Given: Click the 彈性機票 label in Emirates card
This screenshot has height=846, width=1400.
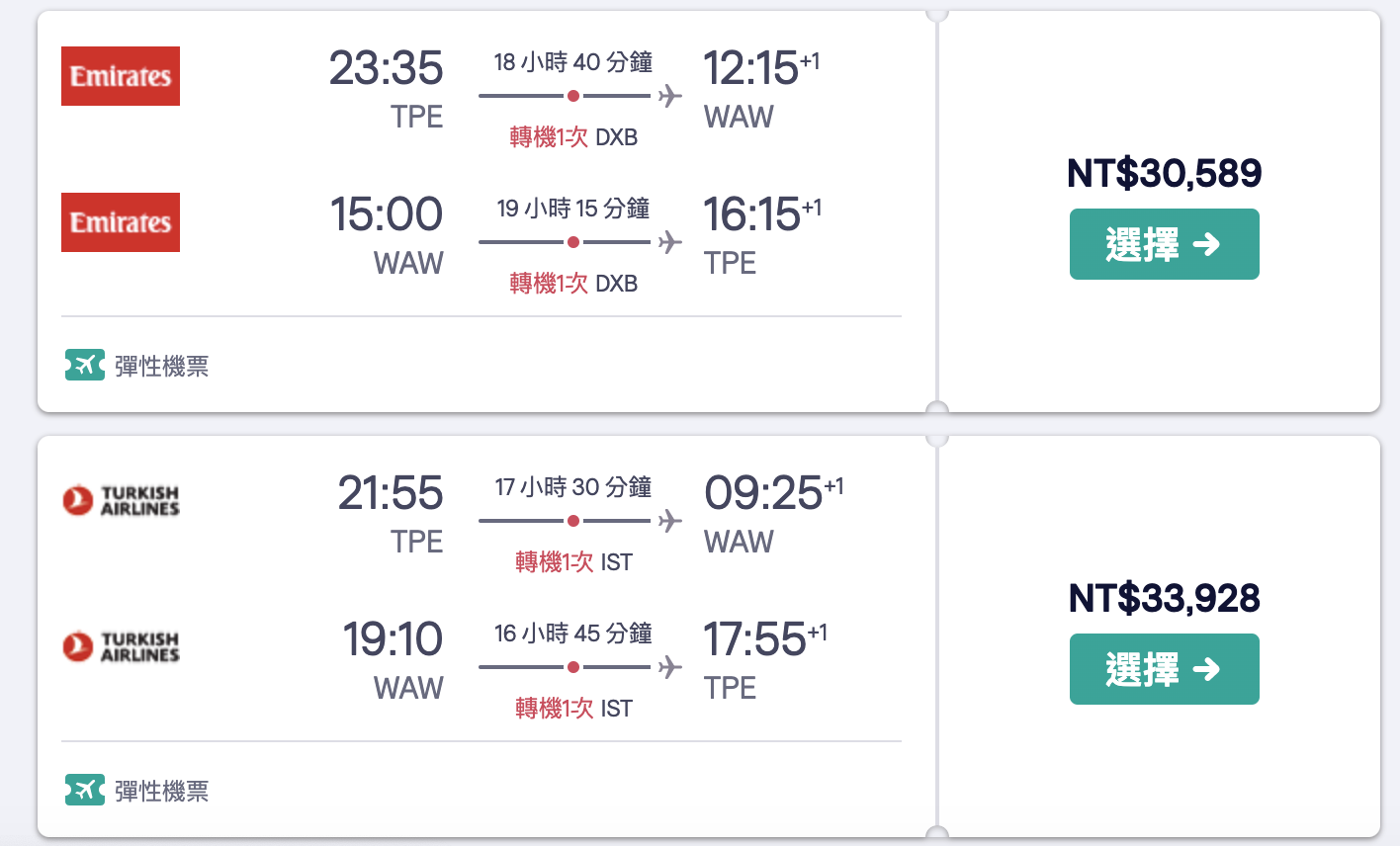Looking at the screenshot, I should (162, 367).
